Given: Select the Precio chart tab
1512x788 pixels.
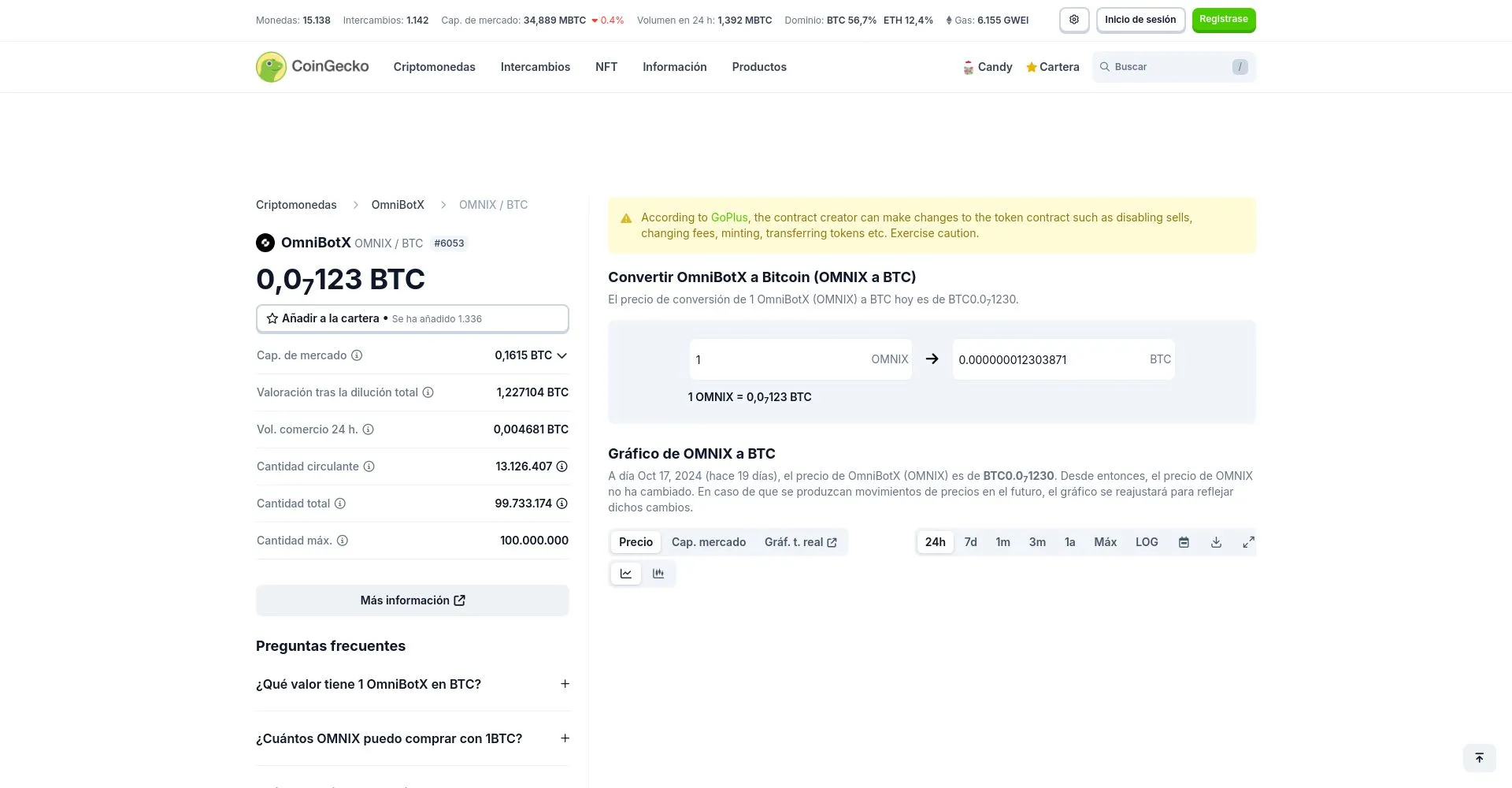Looking at the screenshot, I should (636, 542).
